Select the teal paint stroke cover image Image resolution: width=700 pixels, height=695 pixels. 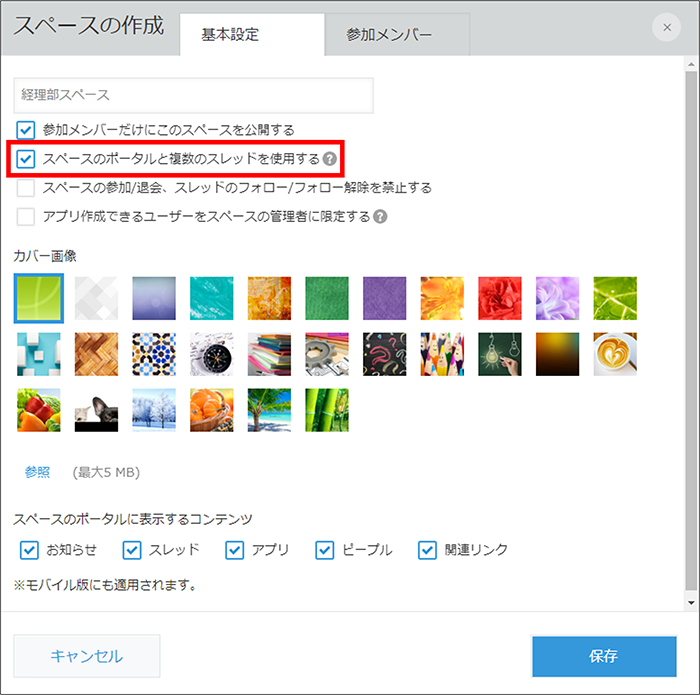212,298
